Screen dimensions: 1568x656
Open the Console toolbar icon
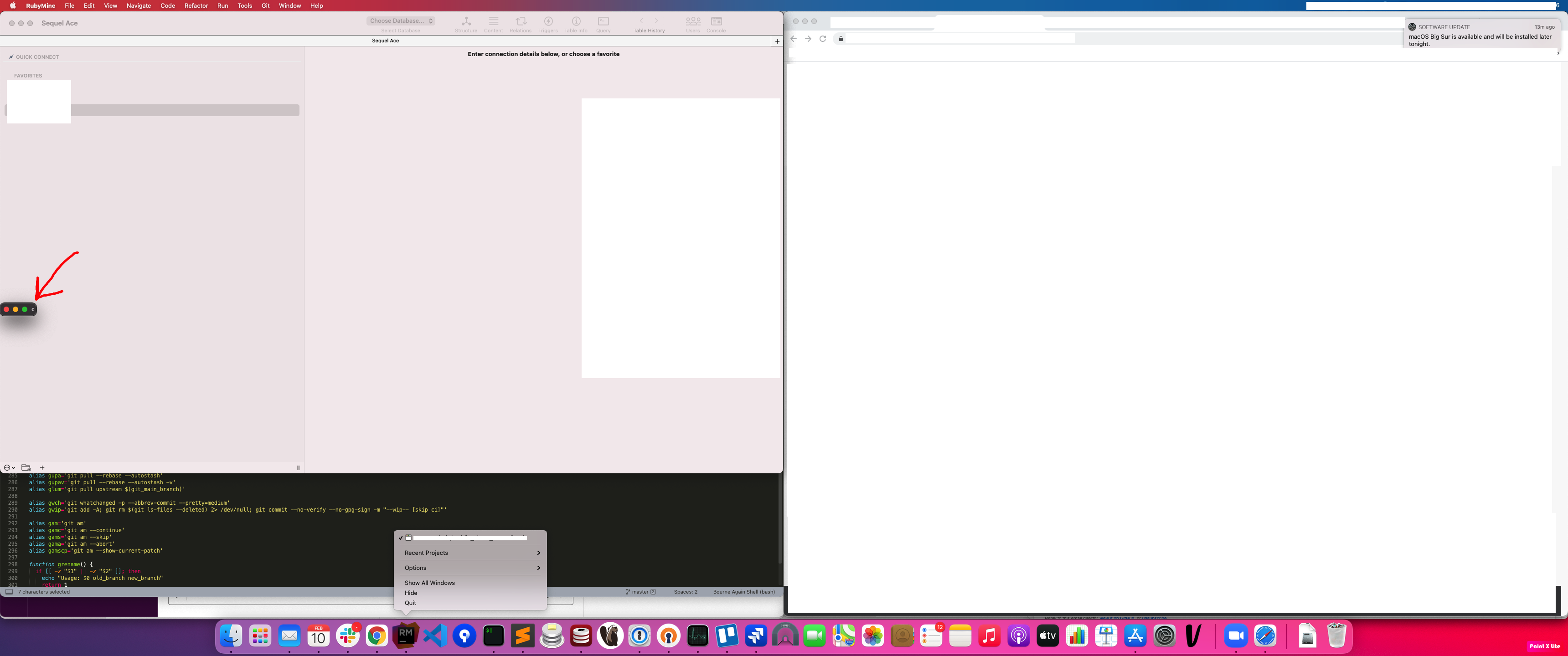pyautogui.click(x=716, y=23)
